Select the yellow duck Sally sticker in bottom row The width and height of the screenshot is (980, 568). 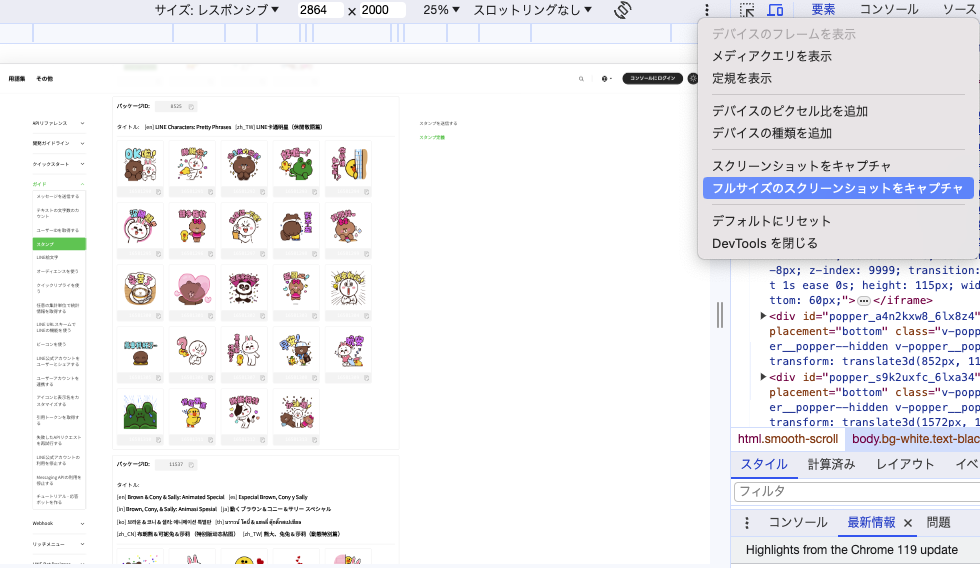pos(192,412)
